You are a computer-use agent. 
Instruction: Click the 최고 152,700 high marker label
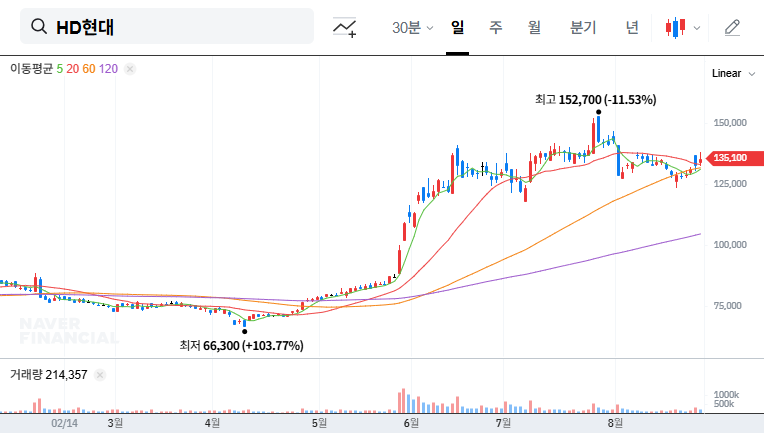[595, 100]
